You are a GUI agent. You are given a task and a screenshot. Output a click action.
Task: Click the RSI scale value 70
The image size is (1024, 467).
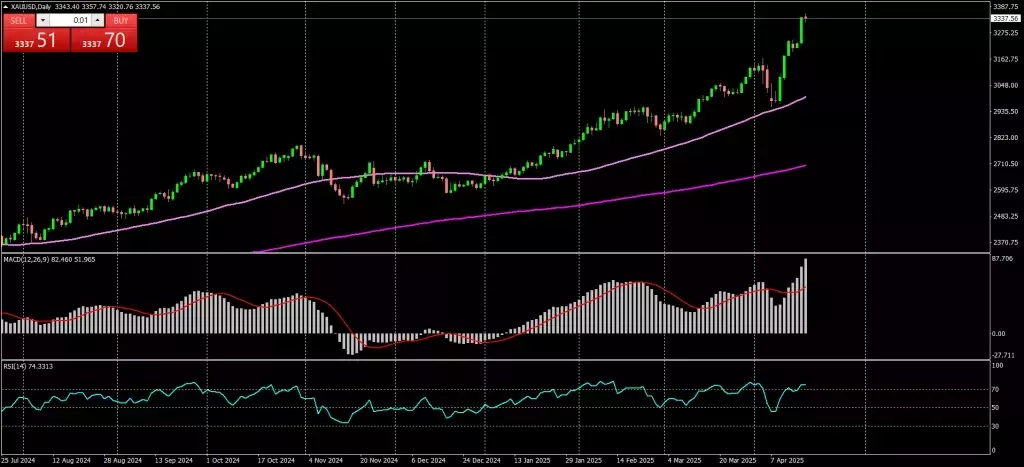point(997,390)
